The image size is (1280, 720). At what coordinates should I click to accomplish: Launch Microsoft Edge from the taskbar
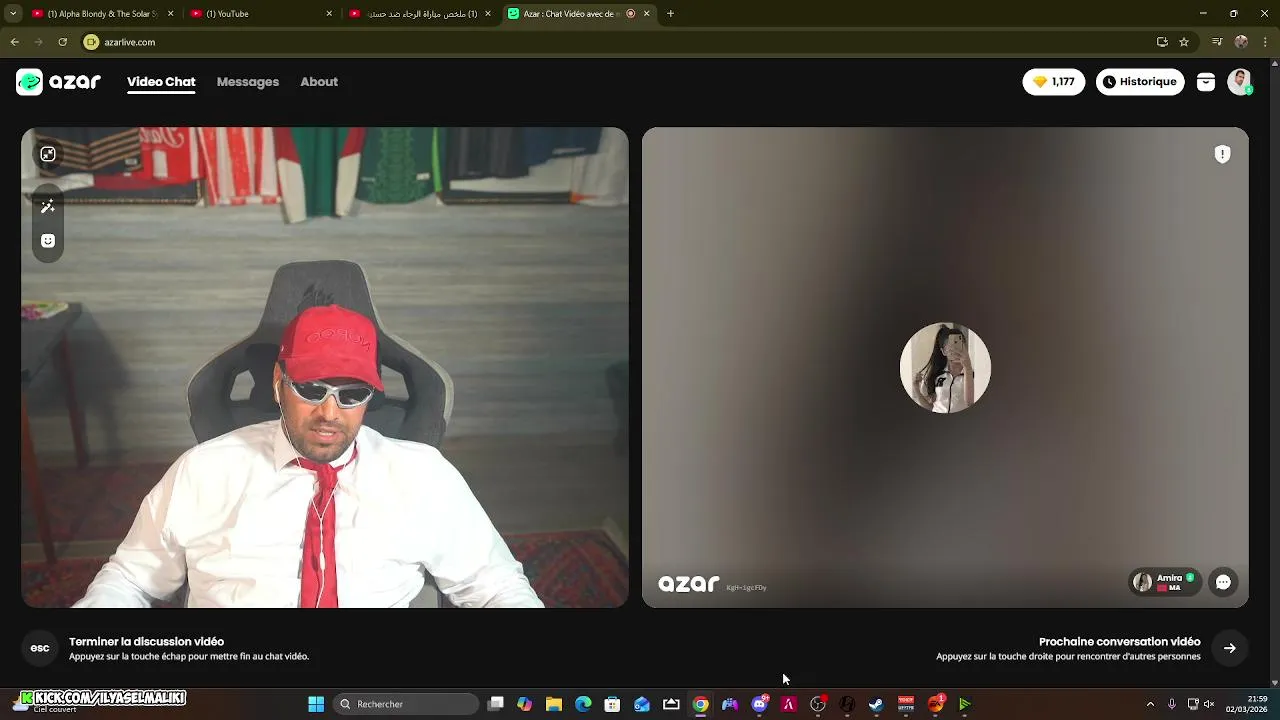(x=583, y=704)
